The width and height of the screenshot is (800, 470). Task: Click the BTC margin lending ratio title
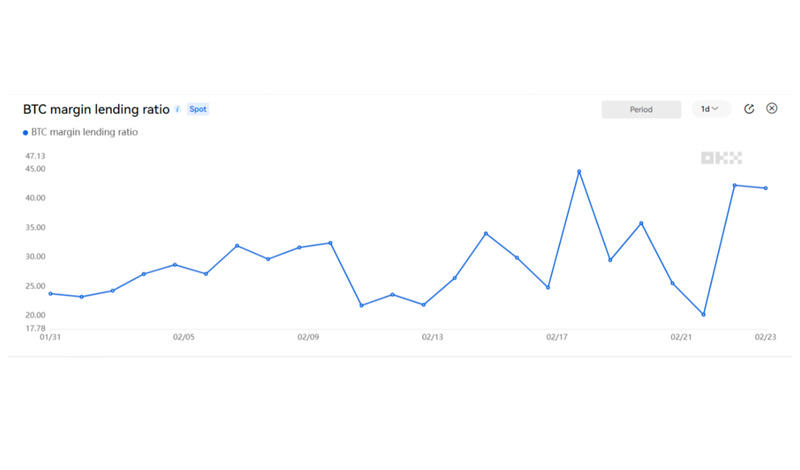click(96, 109)
